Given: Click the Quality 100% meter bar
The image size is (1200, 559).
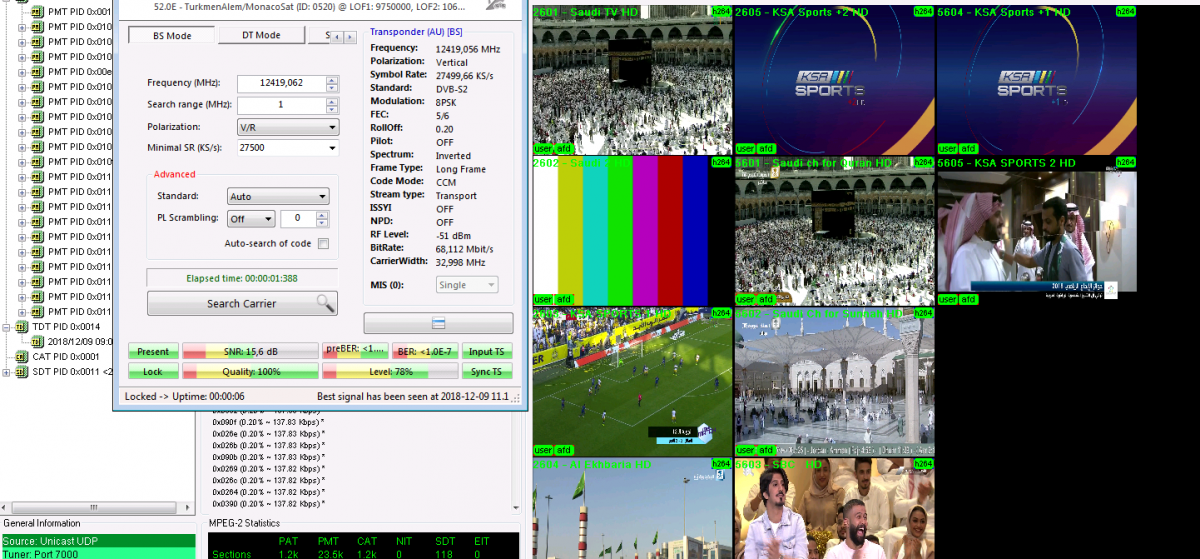Looking at the screenshot, I should click(250, 371).
